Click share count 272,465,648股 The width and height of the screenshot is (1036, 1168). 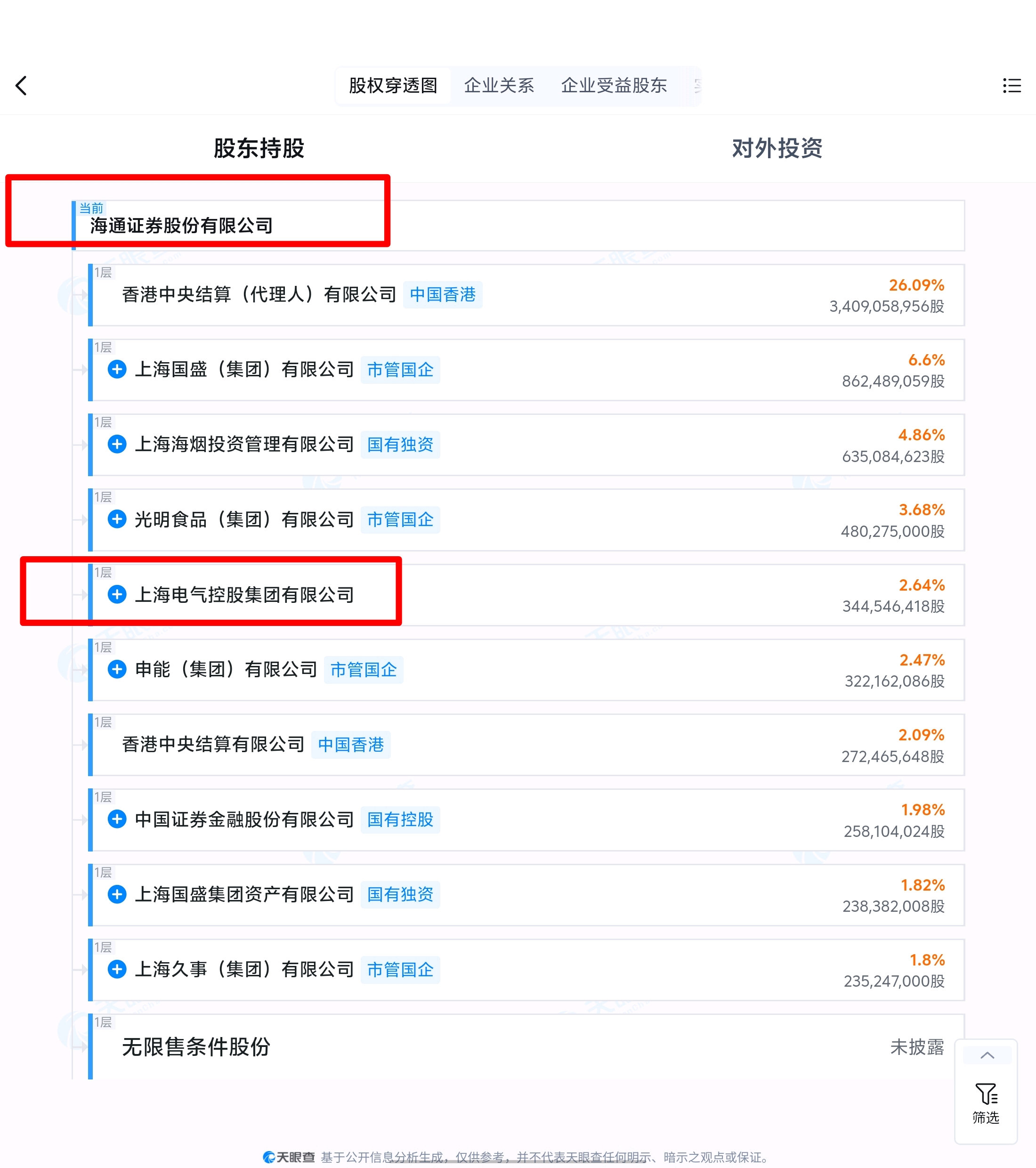(892, 756)
